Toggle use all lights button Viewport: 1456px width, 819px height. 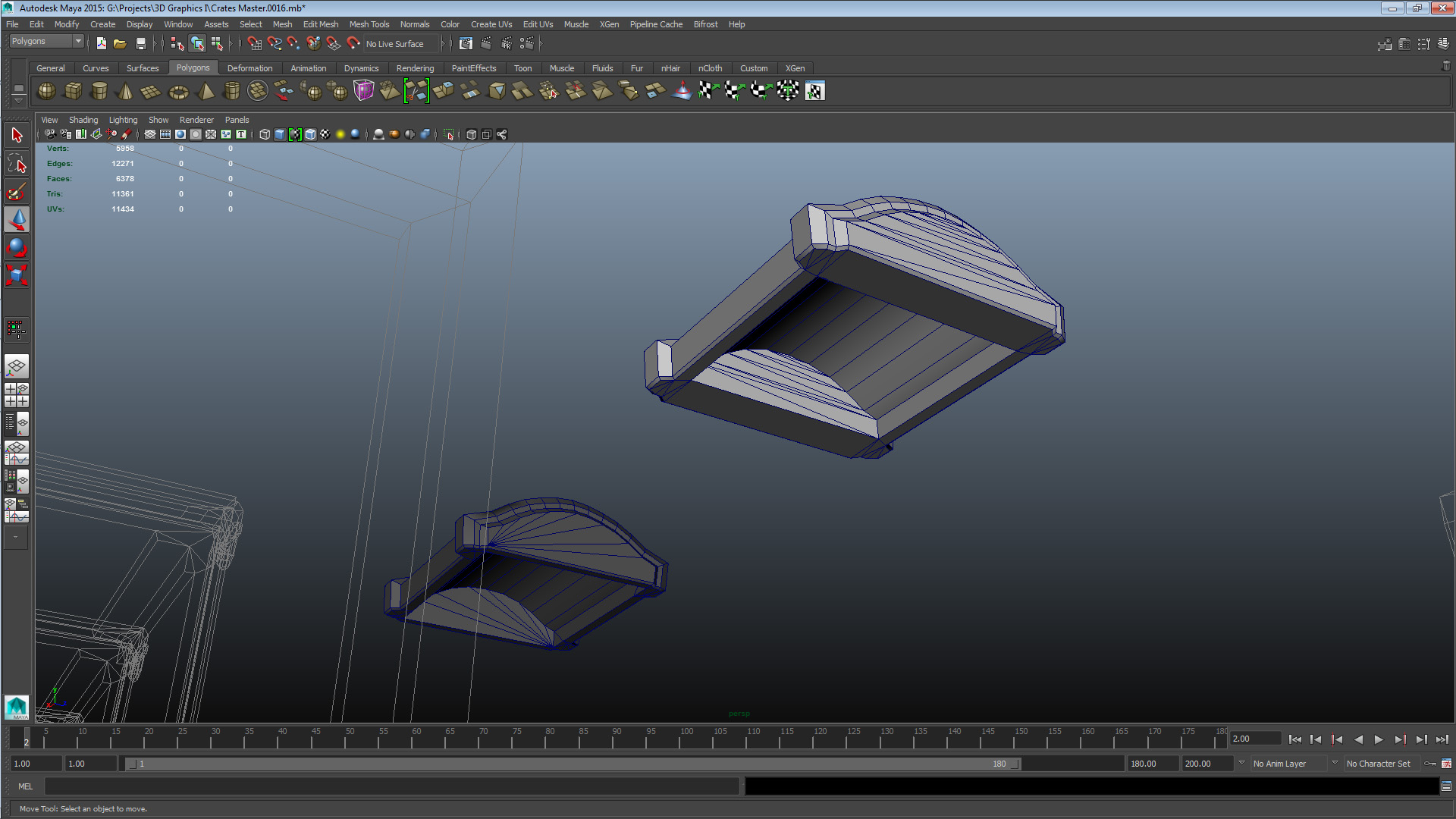[340, 134]
